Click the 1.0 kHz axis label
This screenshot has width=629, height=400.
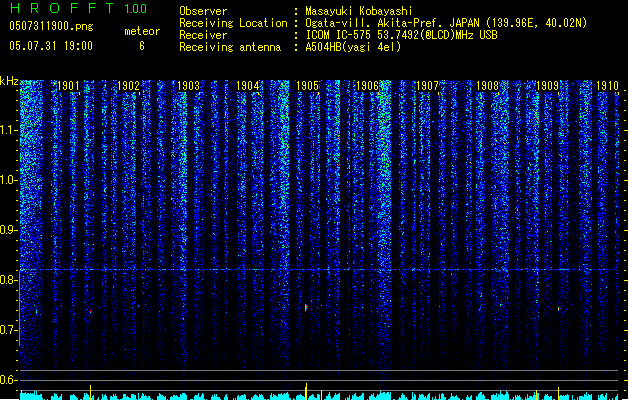pos(9,180)
